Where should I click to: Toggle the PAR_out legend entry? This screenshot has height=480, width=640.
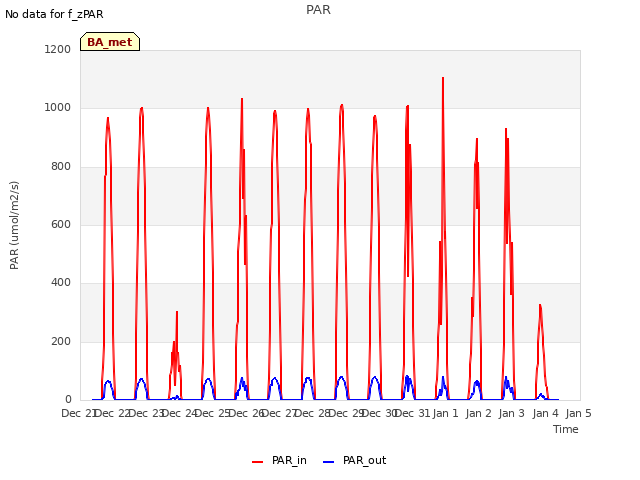(x=354, y=460)
